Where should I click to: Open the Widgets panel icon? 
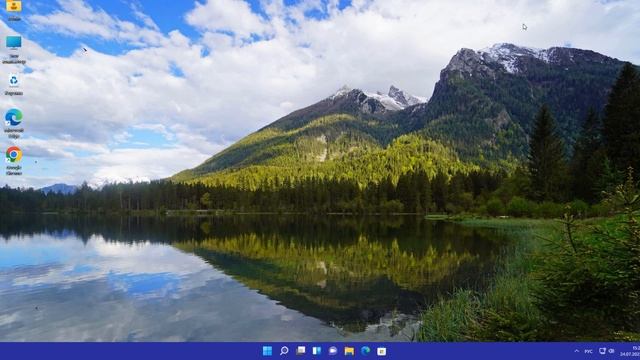click(x=317, y=351)
